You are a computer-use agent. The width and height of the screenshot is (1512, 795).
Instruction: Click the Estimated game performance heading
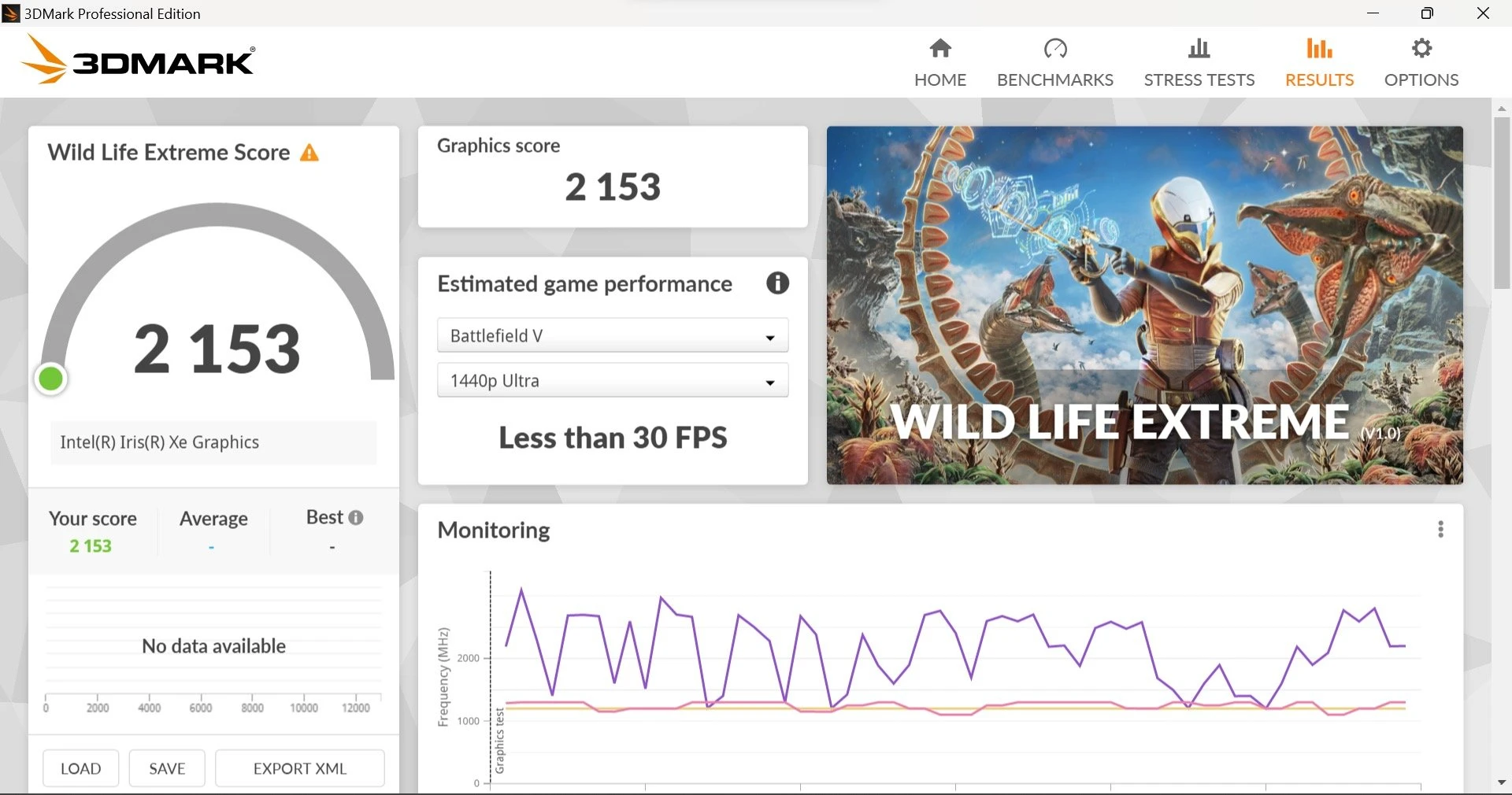pos(584,284)
